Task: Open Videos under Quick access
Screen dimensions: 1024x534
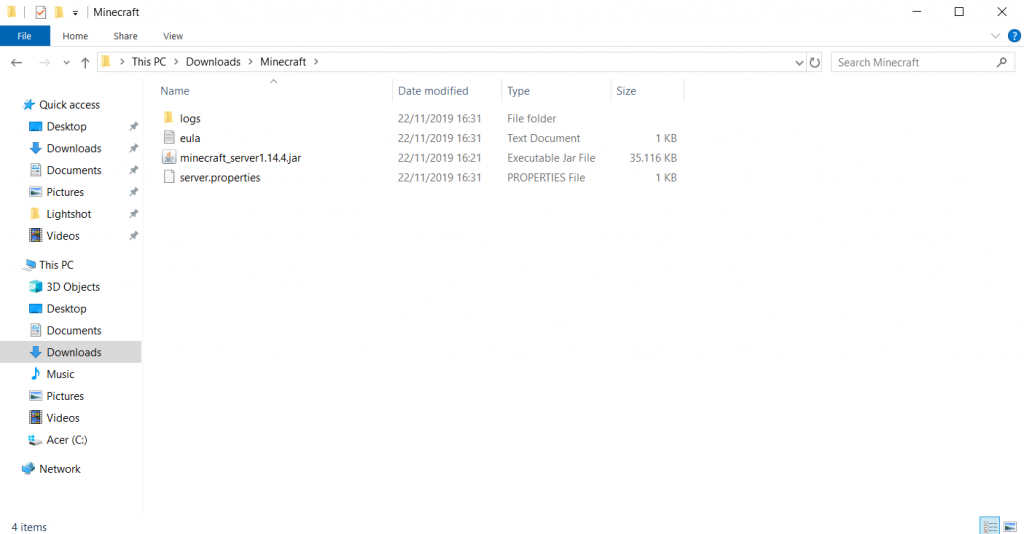Action: pyautogui.click(x=54, y=236)
